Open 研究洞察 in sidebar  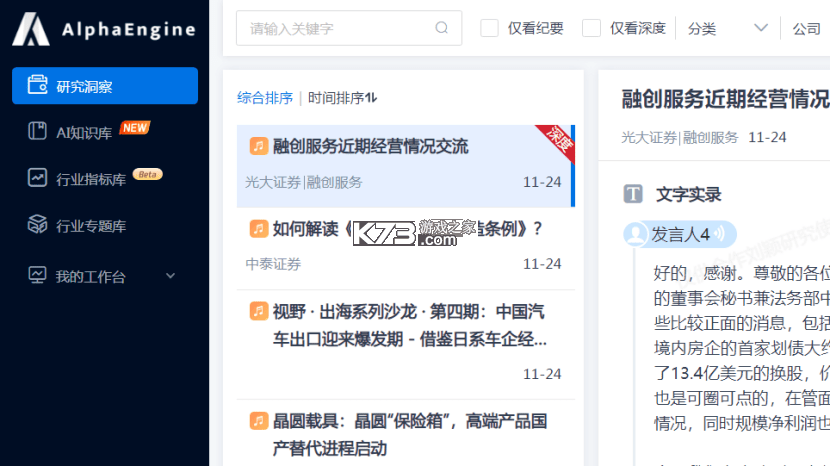pos(105,86)
